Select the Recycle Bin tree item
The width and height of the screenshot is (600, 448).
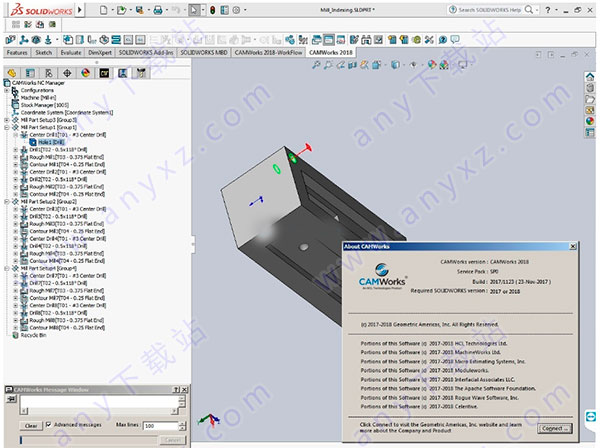coord(33,335)
